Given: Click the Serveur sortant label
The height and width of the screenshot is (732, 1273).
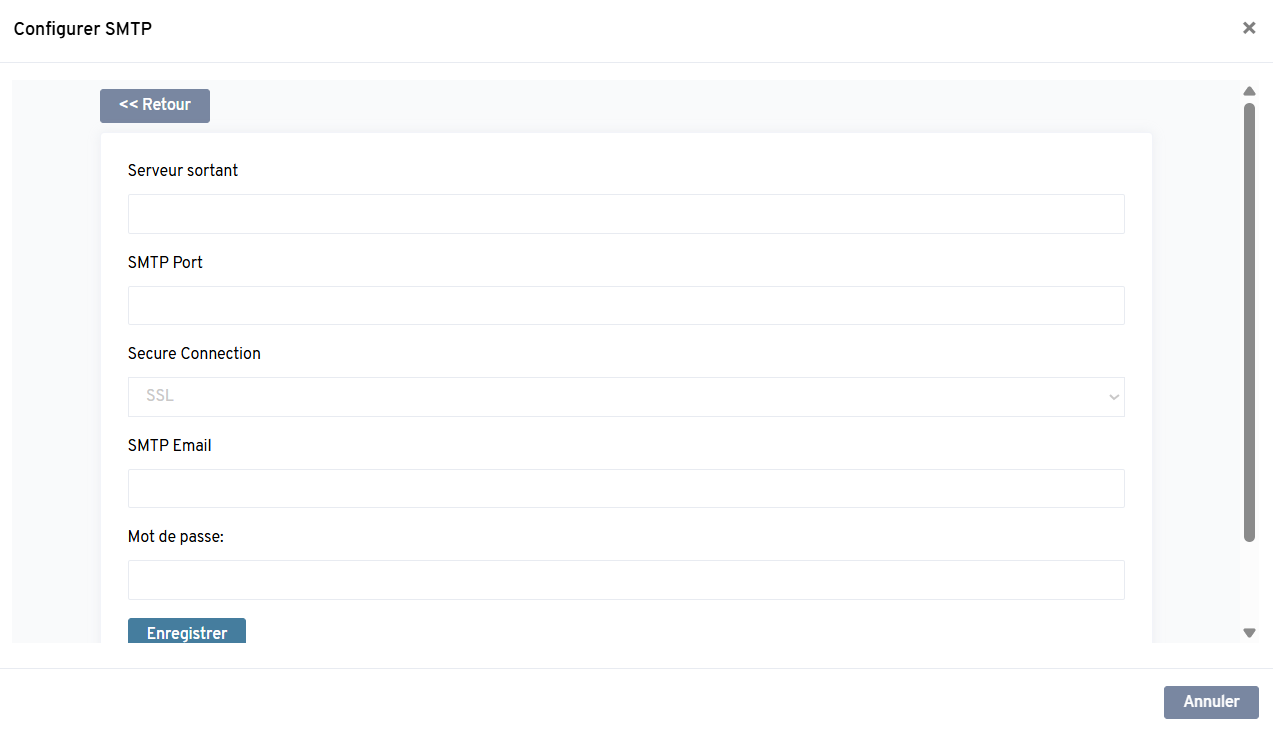Looking at the screenshot, I should coord(183,171).
